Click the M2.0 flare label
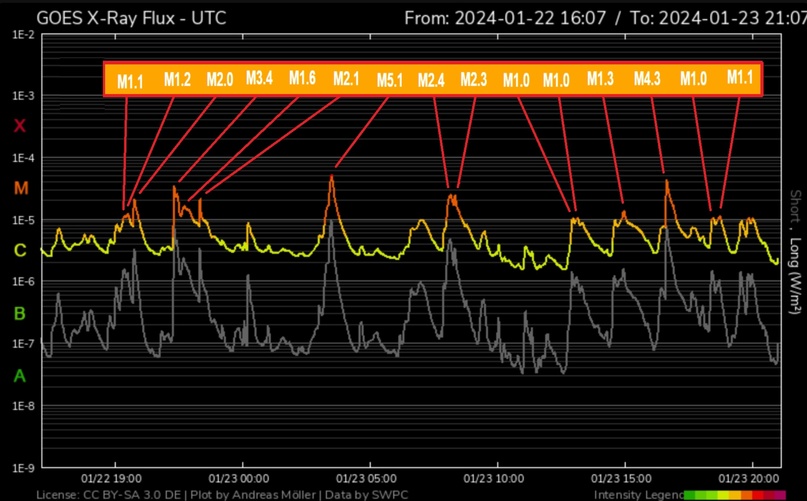This screenshot has height=501, width=807. [x=219, y=80]
